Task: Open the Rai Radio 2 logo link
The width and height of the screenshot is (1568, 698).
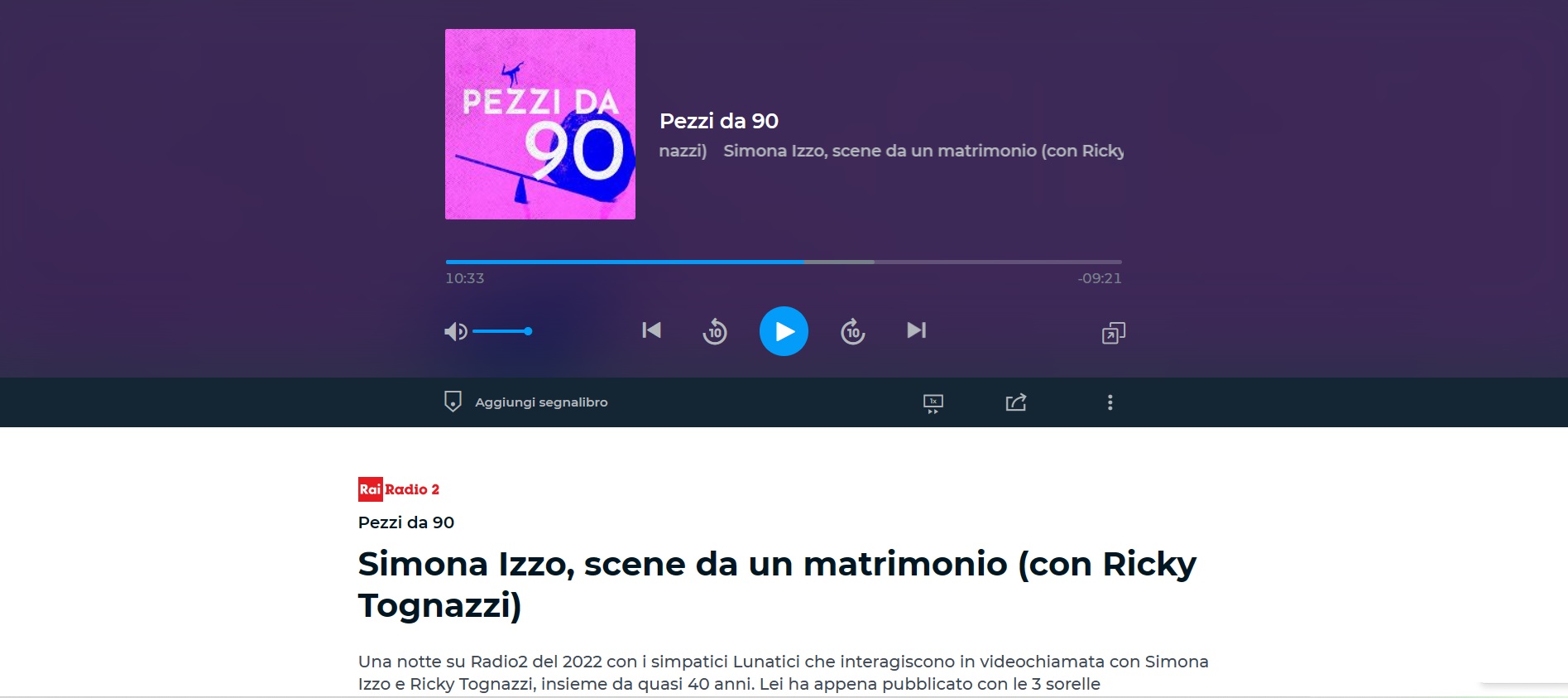Action: [x=399, y=489]
